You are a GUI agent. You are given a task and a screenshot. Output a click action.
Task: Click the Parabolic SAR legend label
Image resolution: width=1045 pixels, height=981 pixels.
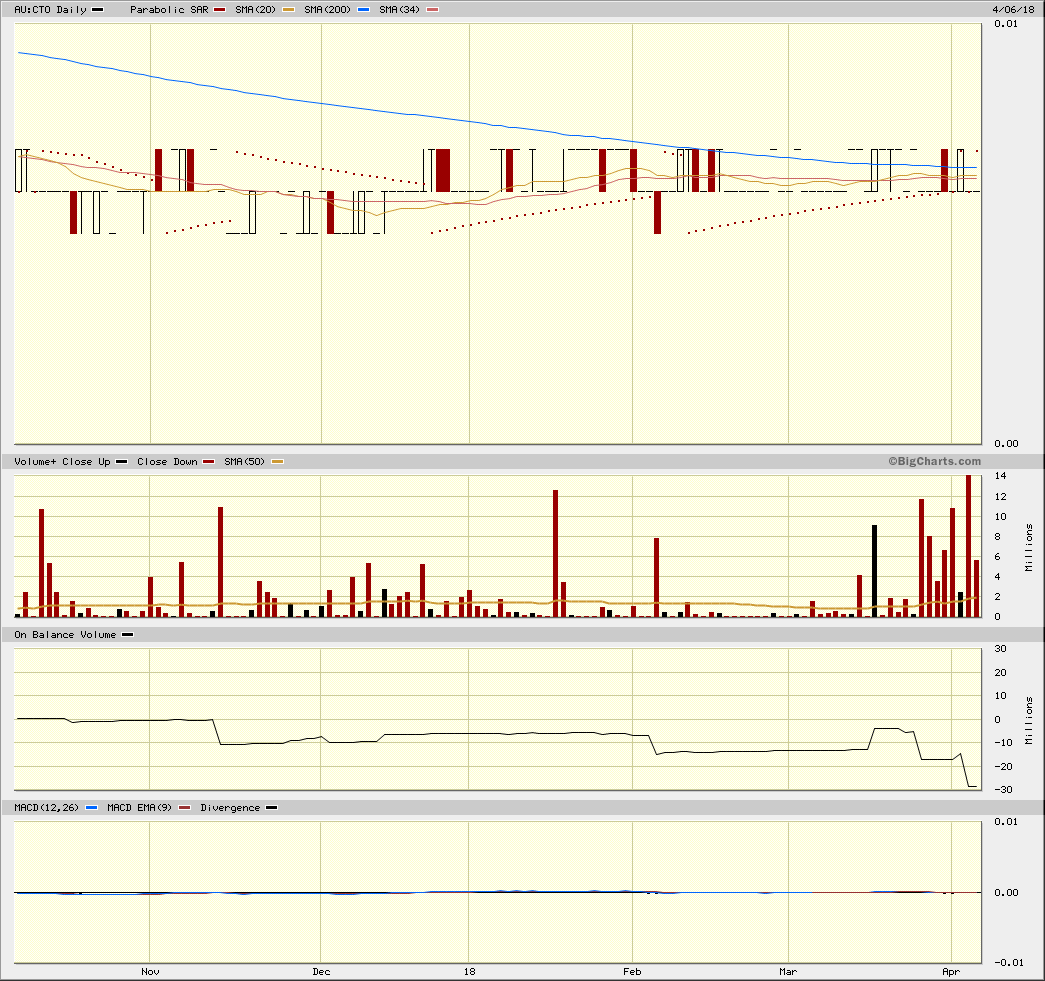click(169, 9)
